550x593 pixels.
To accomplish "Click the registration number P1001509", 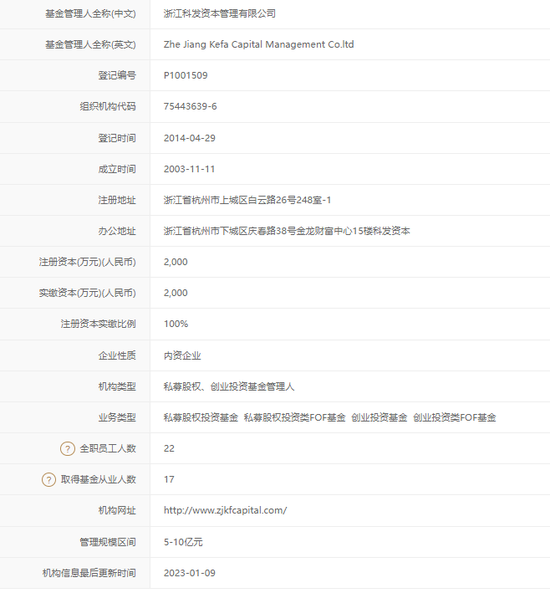I will (x=185, y=76).
